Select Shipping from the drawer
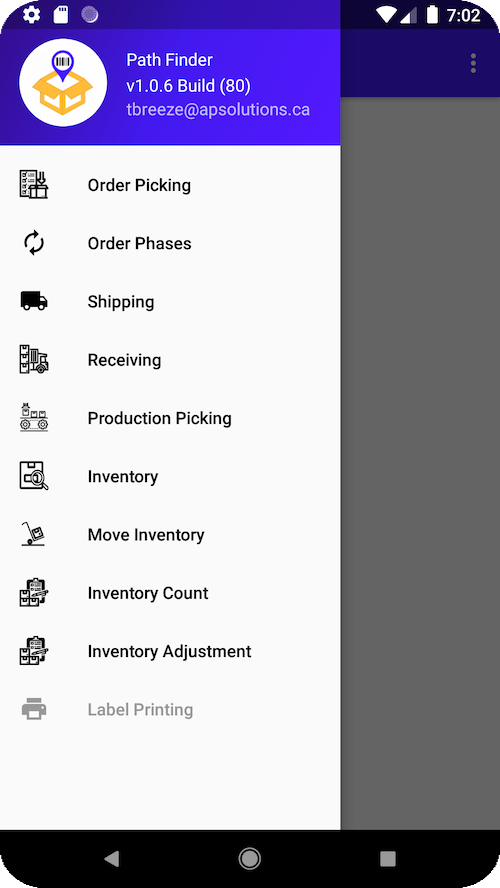The height and width of the screenshot is (888, 500). 170,302
